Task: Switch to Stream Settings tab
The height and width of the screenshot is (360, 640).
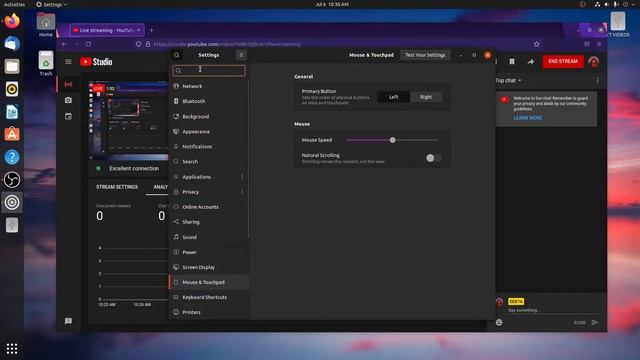Action: tap(117, 187)
